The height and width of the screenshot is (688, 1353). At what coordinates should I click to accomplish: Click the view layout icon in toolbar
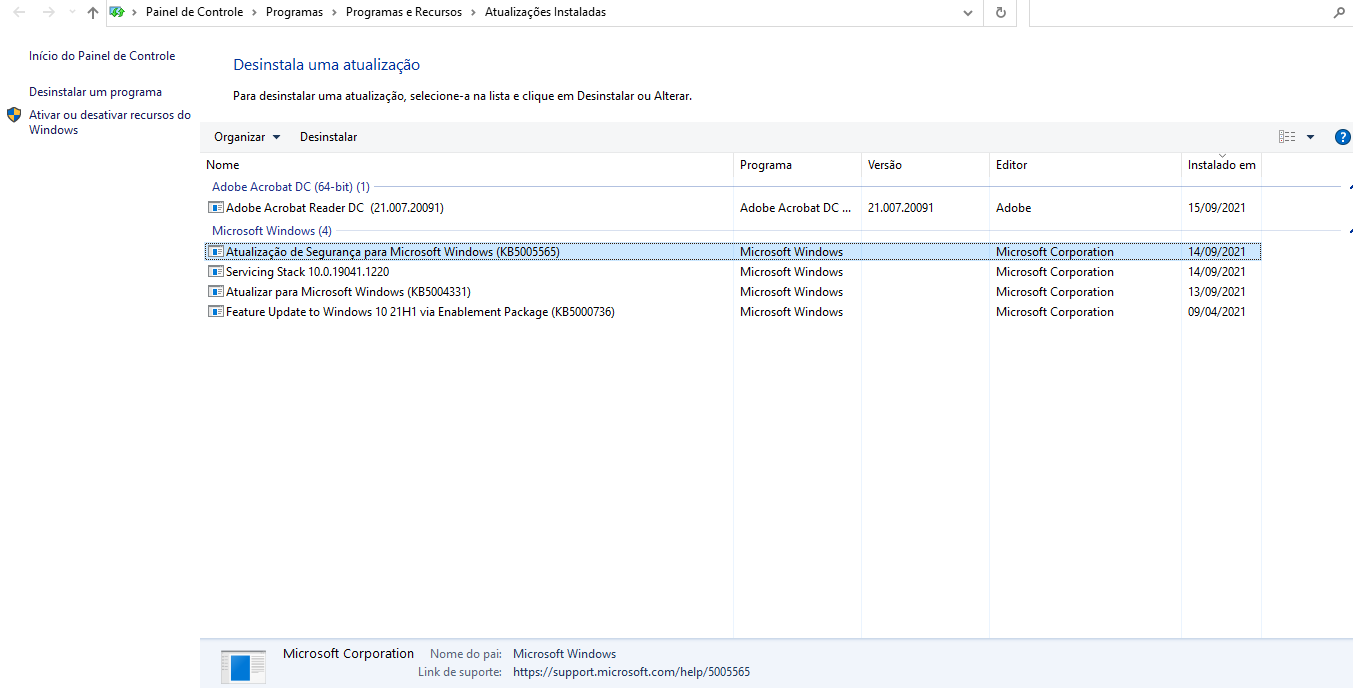coord(1287,137)
